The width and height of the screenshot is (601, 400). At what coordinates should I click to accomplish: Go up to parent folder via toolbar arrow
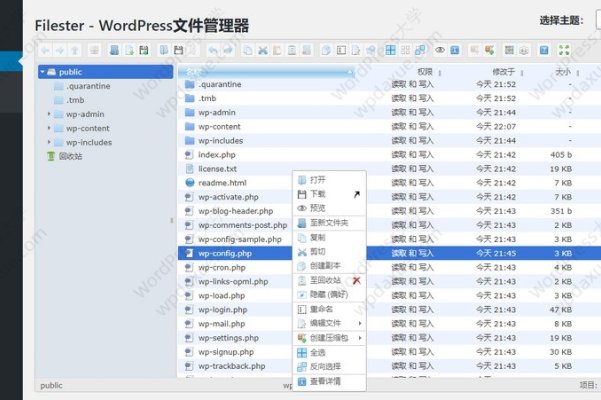click(75, 50)
